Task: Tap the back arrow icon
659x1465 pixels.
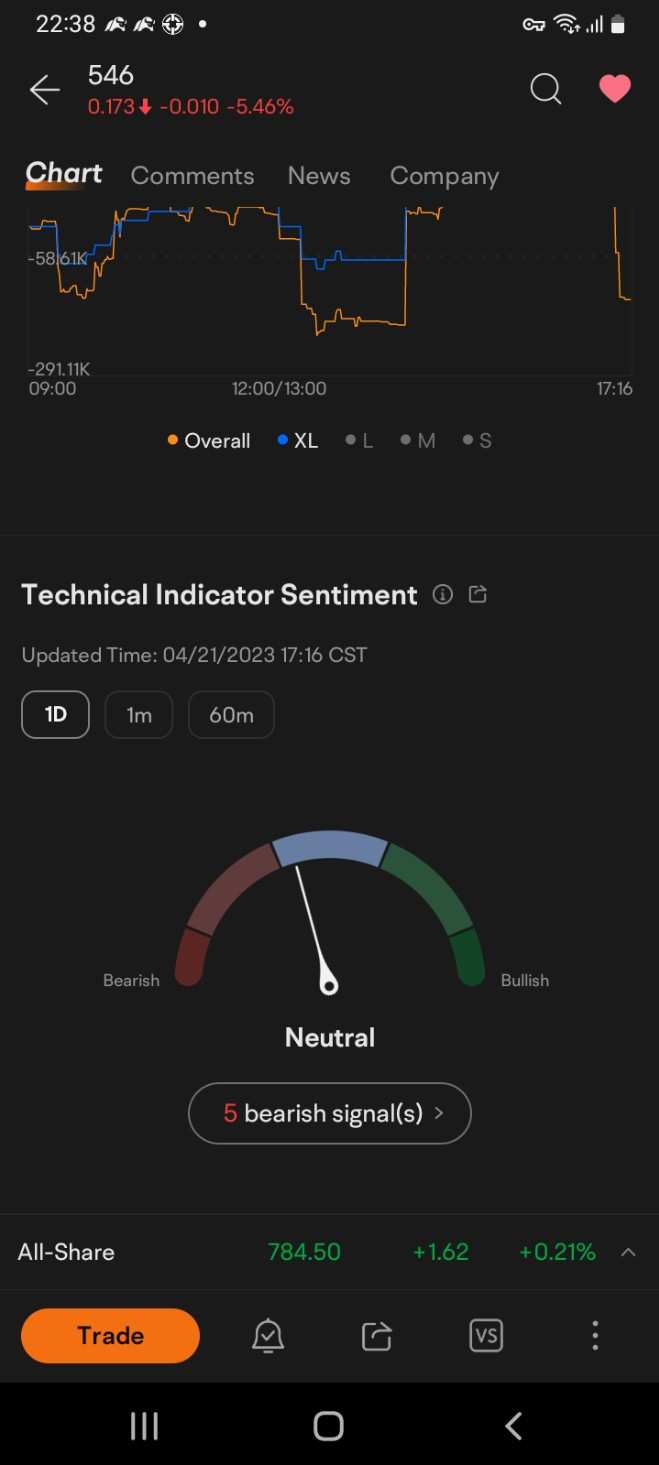Action: (45, 90)
